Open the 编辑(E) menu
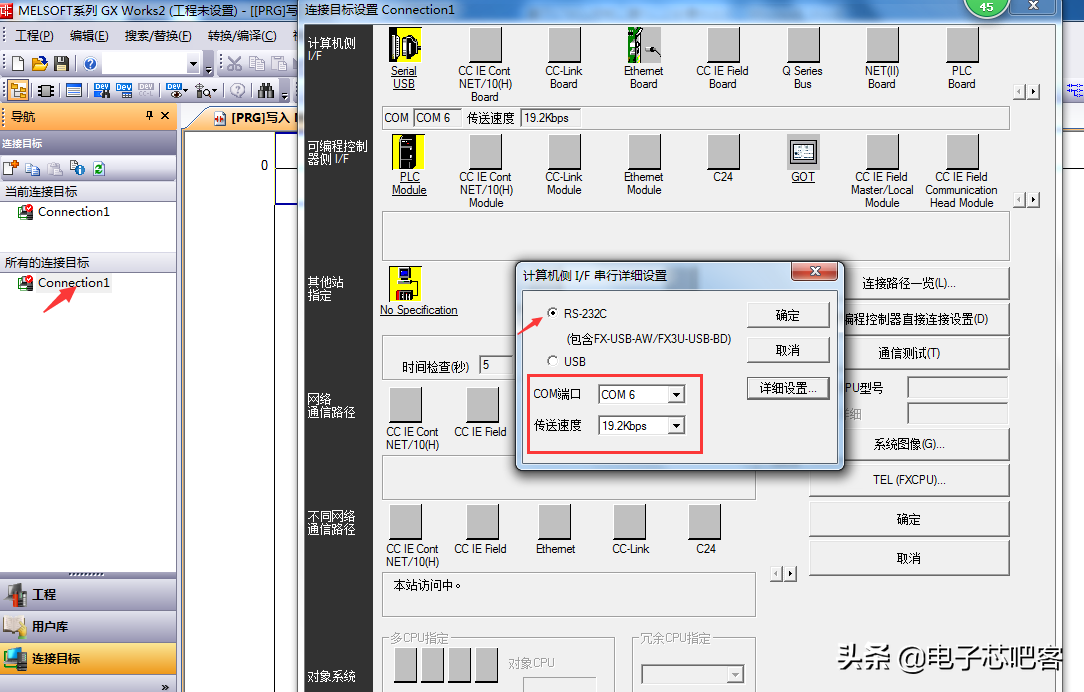The width and height of the screenshot is (1084, 692). 89,35
